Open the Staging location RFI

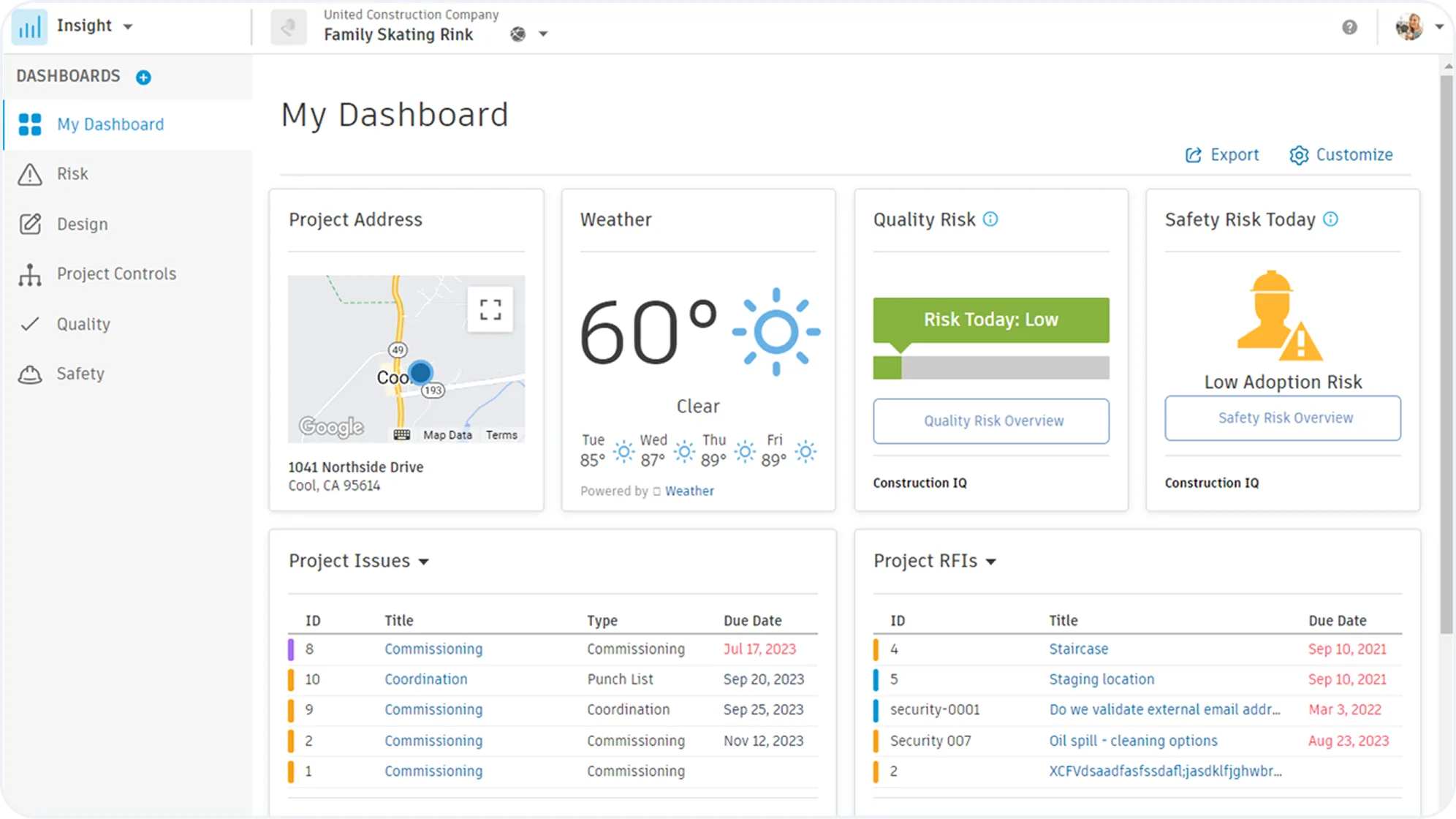point(1102,679)
